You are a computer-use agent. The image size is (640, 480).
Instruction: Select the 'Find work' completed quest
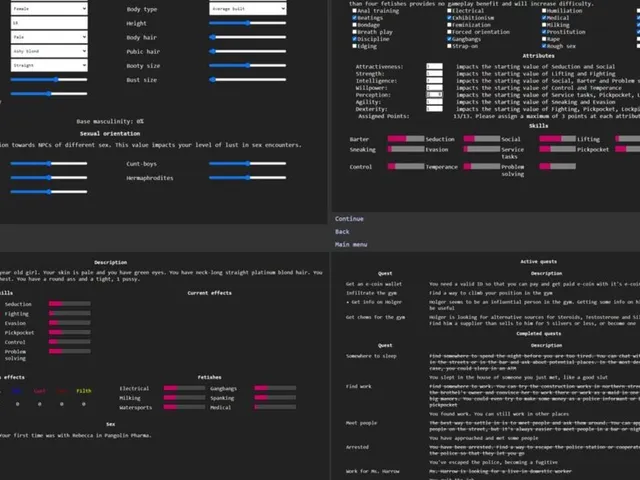tap(359, 386)
